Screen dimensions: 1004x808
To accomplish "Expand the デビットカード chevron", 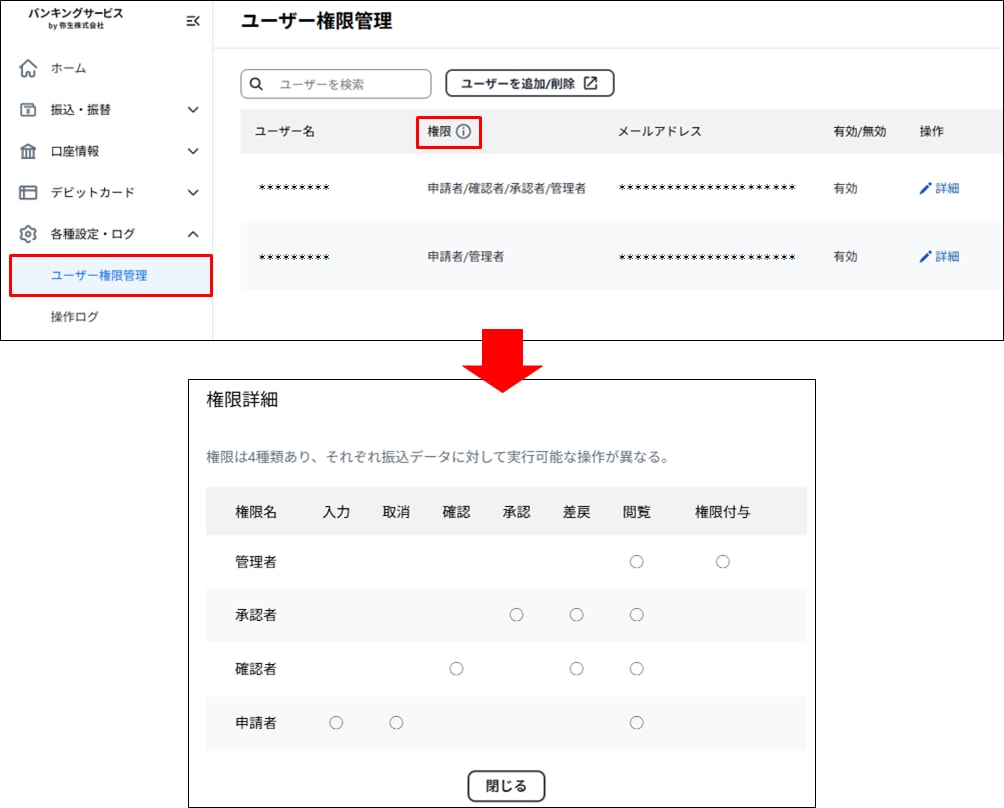I will 193,192.
